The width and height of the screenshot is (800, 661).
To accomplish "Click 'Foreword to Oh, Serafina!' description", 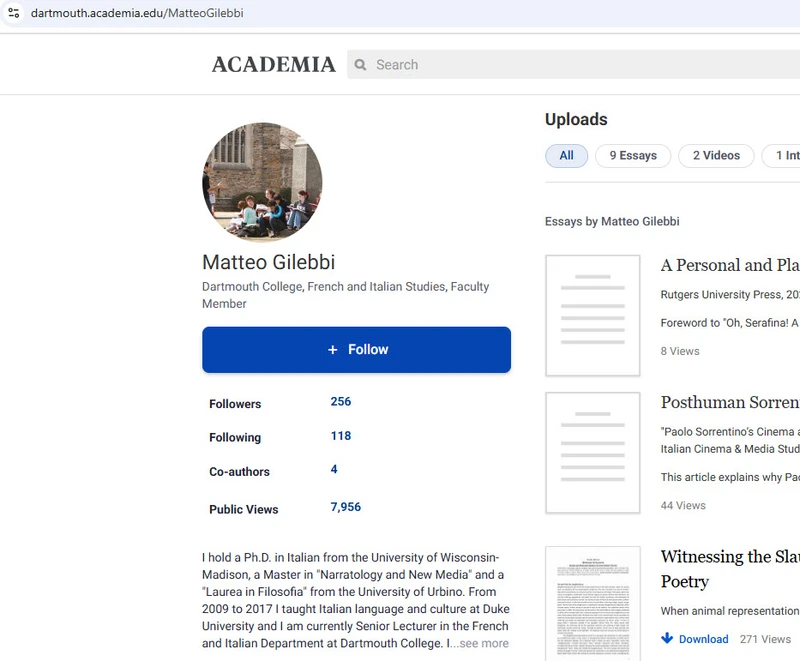I will pyautogui.click(x=730, y=323).
